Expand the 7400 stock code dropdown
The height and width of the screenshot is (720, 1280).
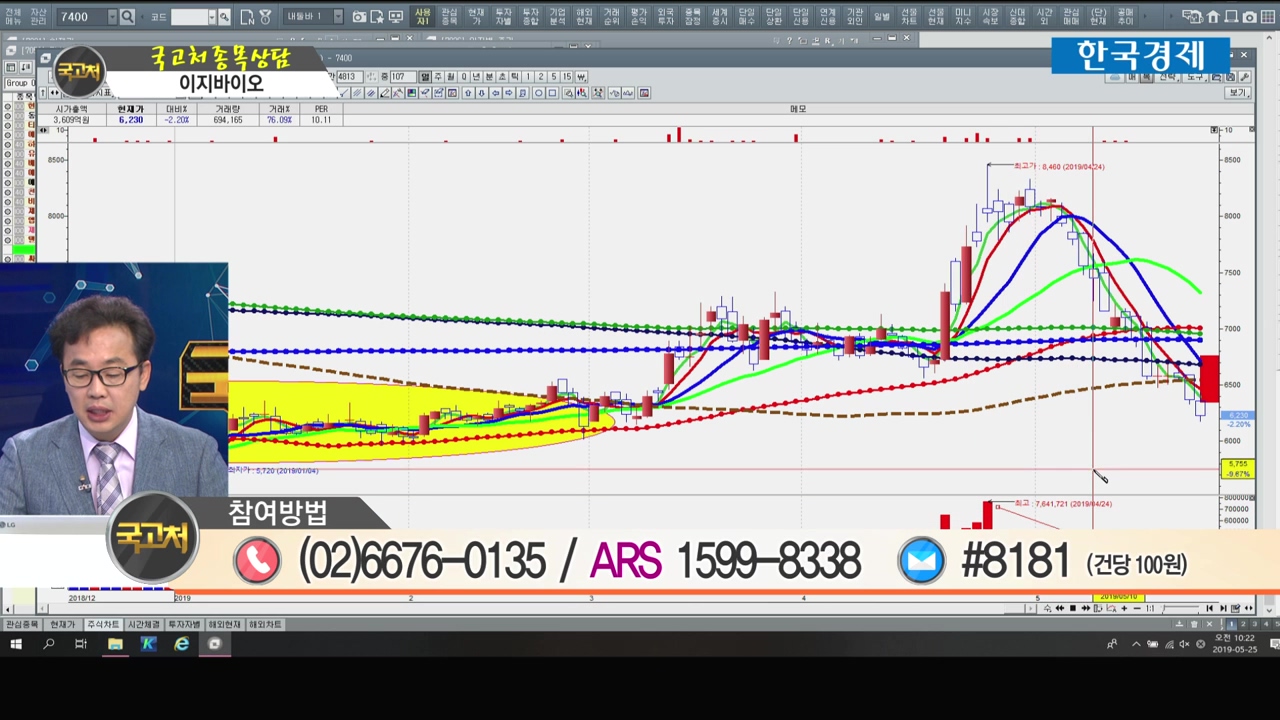click(111, 17)
